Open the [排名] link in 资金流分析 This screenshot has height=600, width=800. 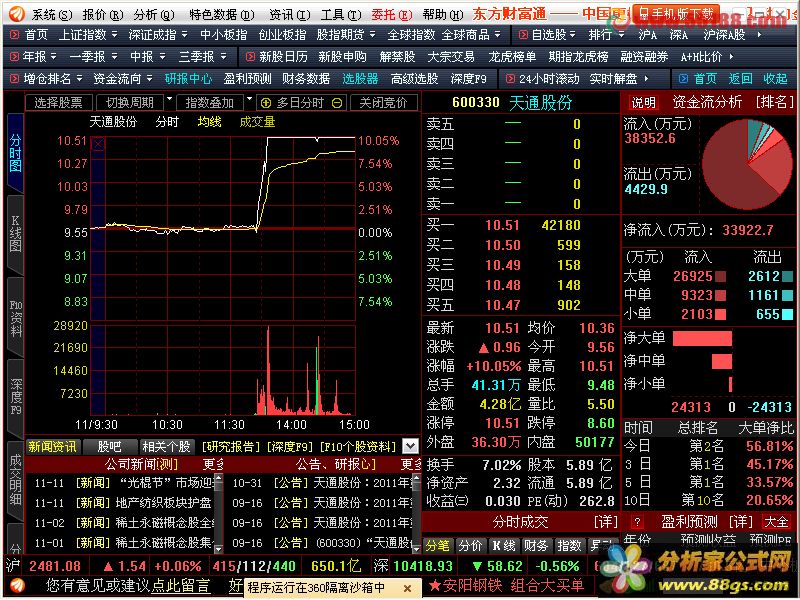(x=775, y=102)
